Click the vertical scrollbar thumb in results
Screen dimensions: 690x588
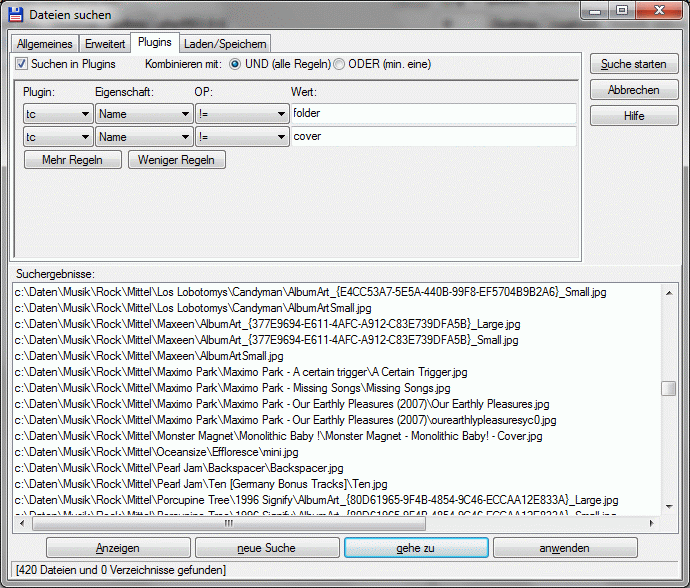[x=669, y=389]
